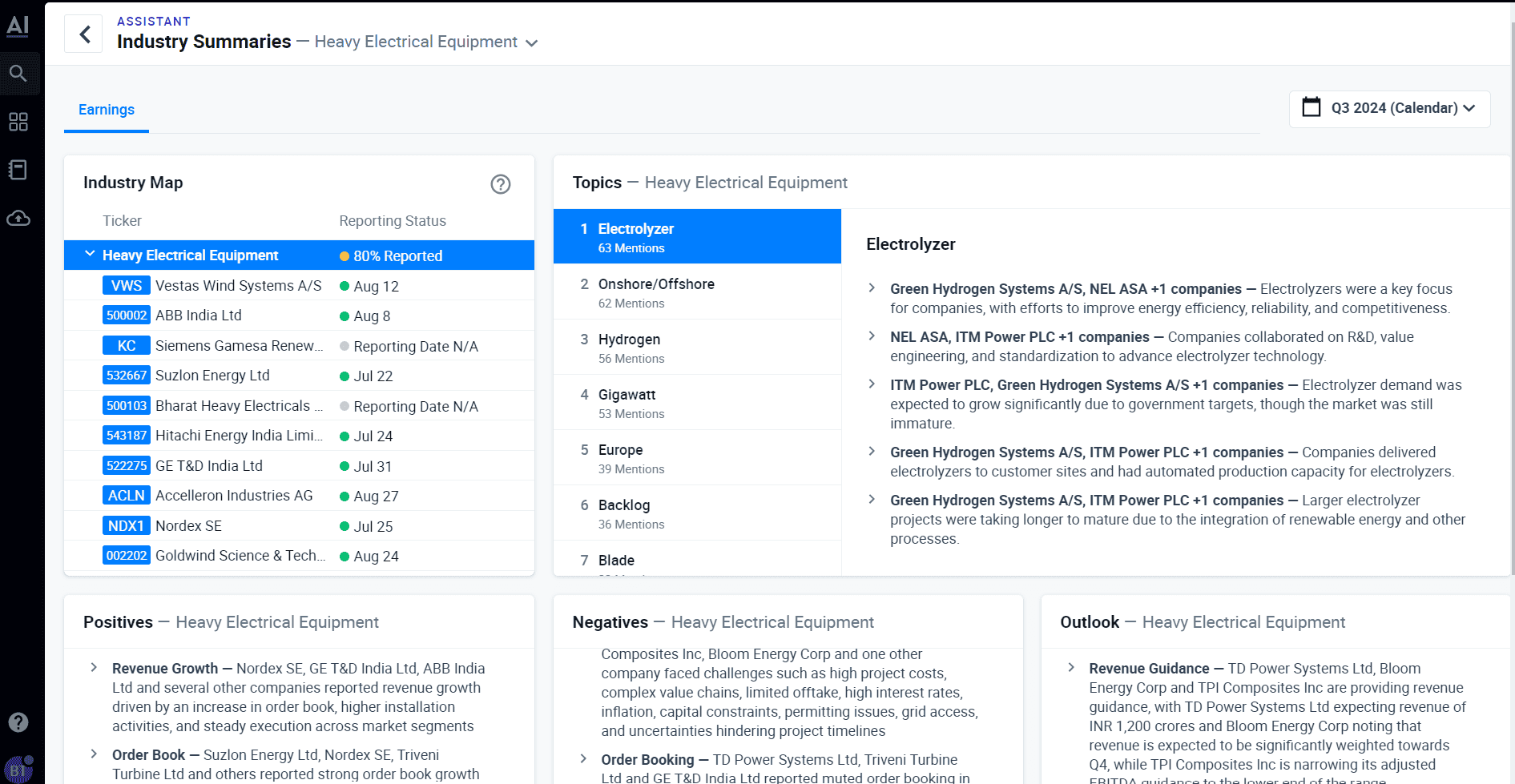Viewport: 1515px width, 784px height.
Task: Select the Hydrogen topic
Action: pos(697,348)
